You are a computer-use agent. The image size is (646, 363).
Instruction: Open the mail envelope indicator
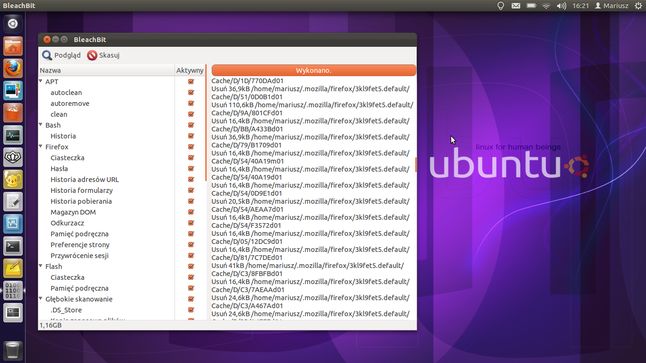pos(515,6)
